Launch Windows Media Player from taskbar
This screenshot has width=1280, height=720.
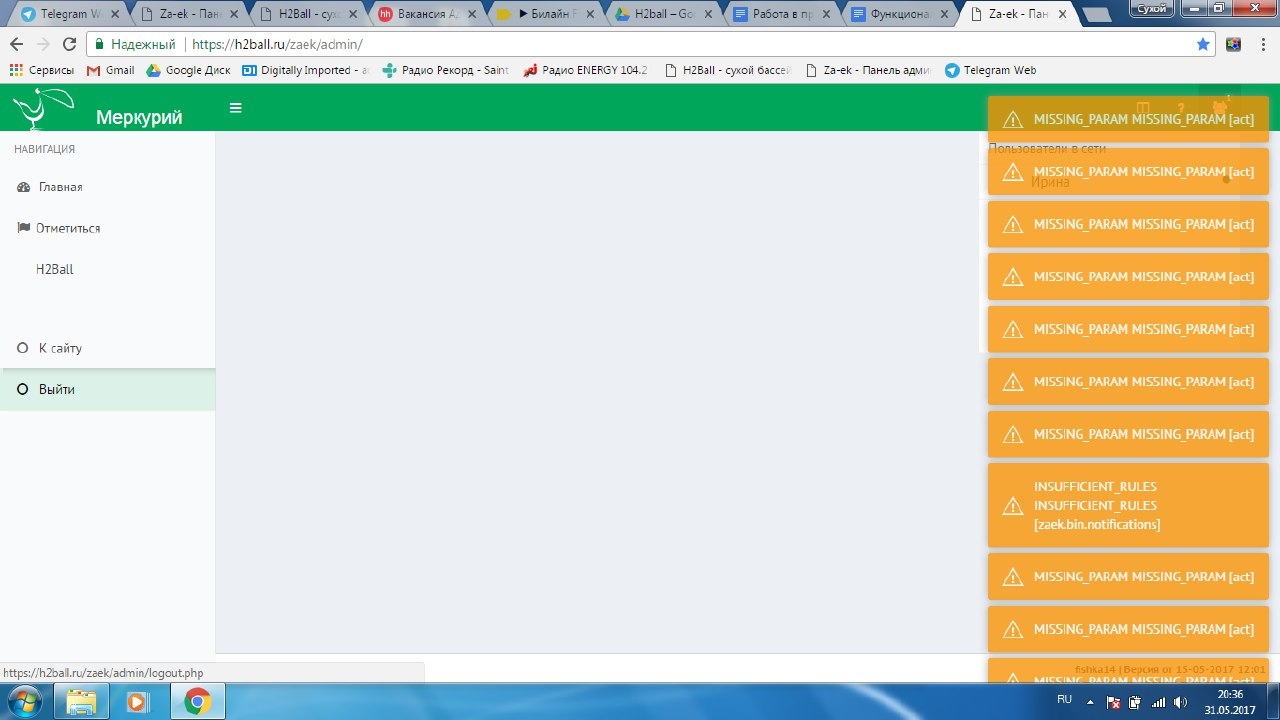(137, 702)
